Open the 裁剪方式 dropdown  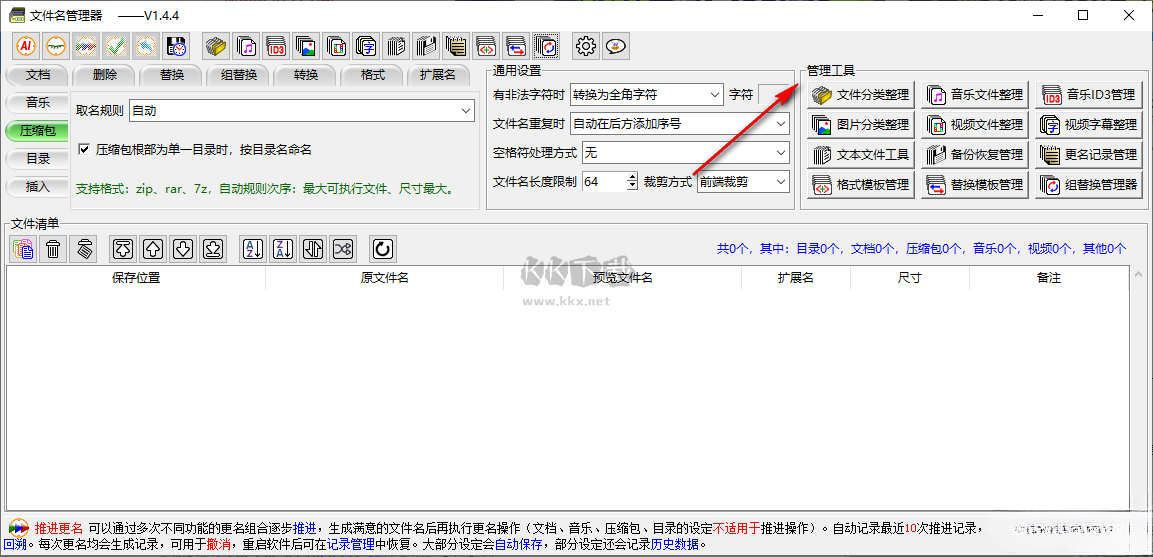coord(780,182)
